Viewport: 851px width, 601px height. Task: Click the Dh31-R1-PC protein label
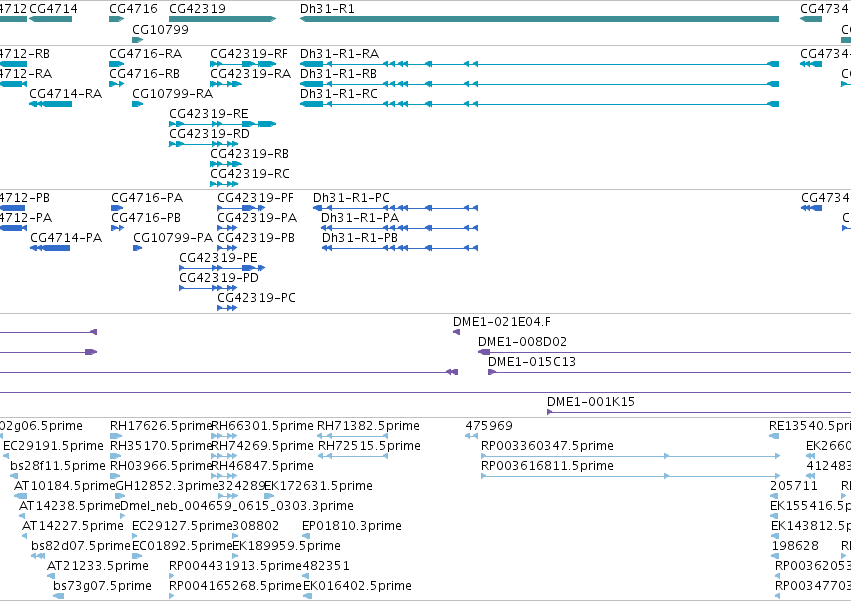click(352, 198)
